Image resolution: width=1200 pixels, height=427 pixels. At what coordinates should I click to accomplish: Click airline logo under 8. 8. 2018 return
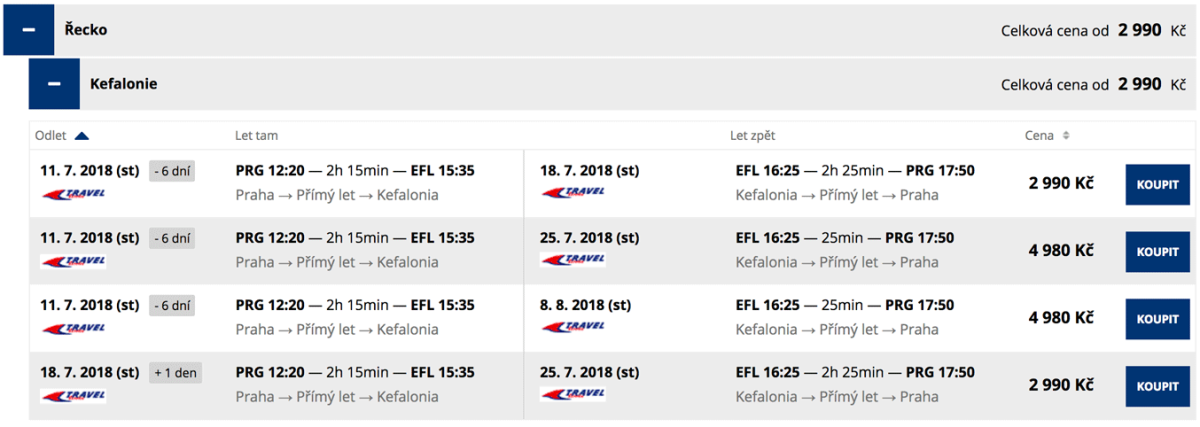573,328
